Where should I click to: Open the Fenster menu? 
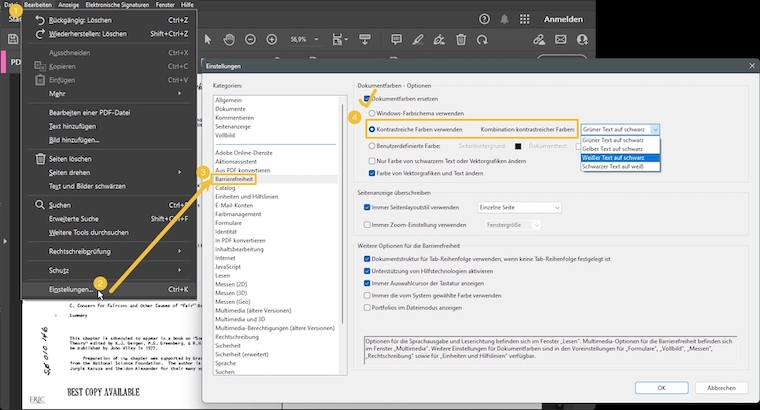(165, 4)
